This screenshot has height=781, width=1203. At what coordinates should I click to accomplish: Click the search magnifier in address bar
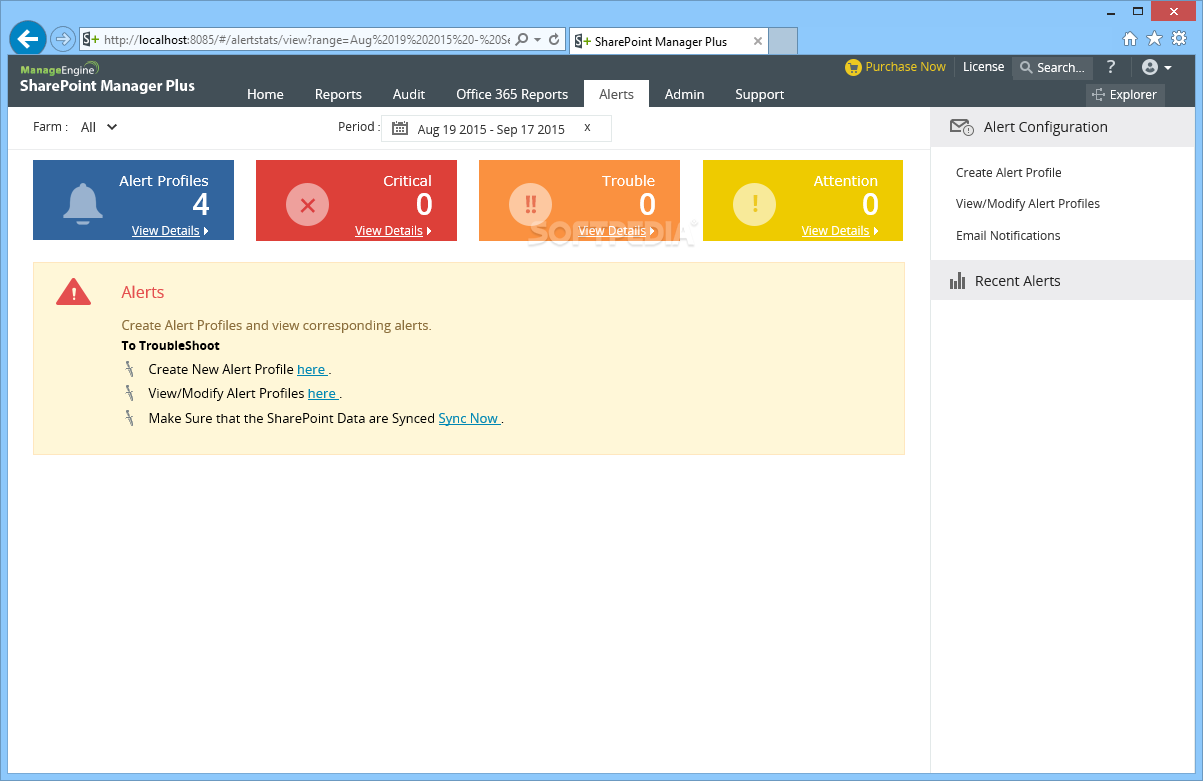click(x=521, y=40)
